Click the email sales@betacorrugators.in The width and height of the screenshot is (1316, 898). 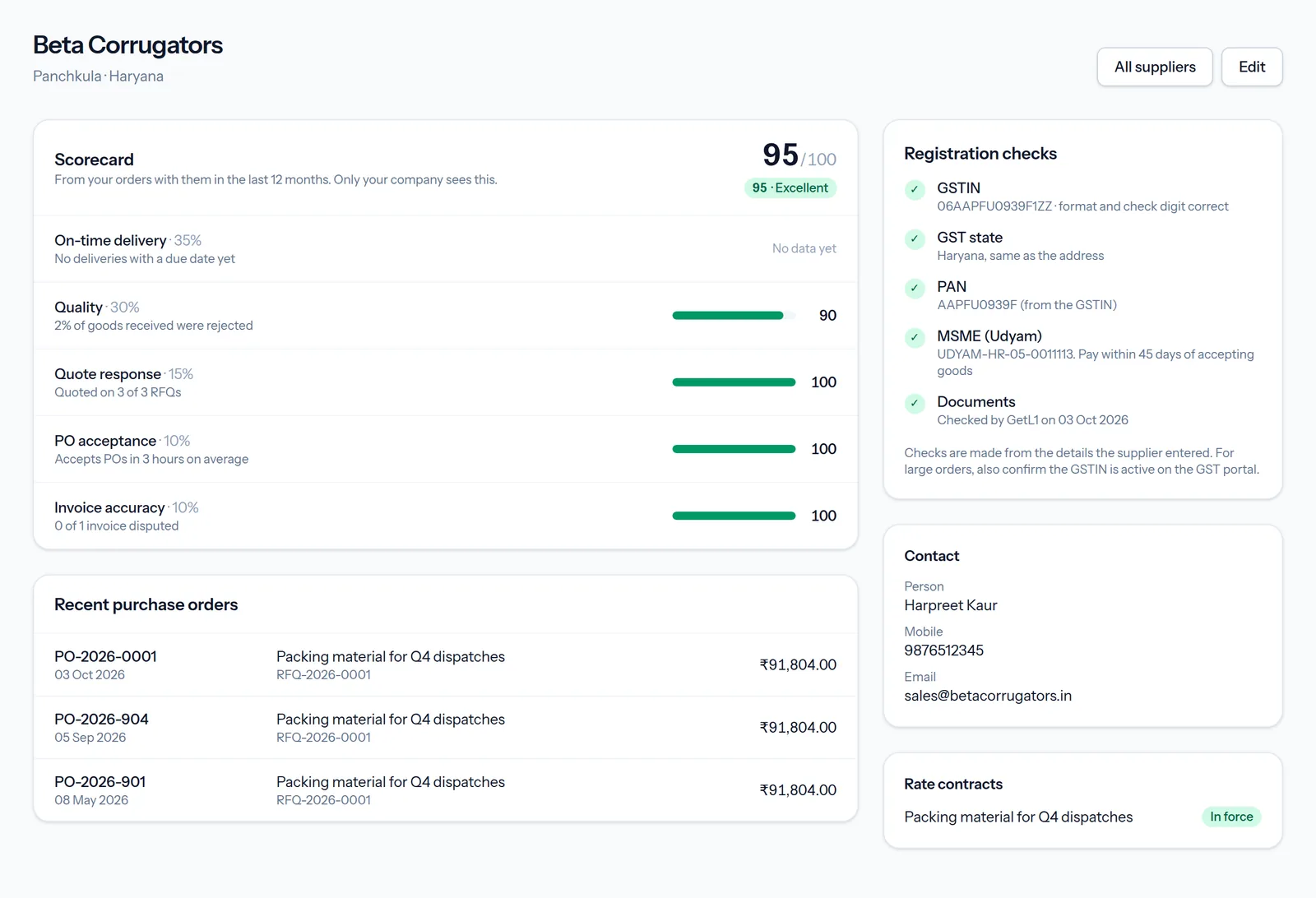[988, 696]
